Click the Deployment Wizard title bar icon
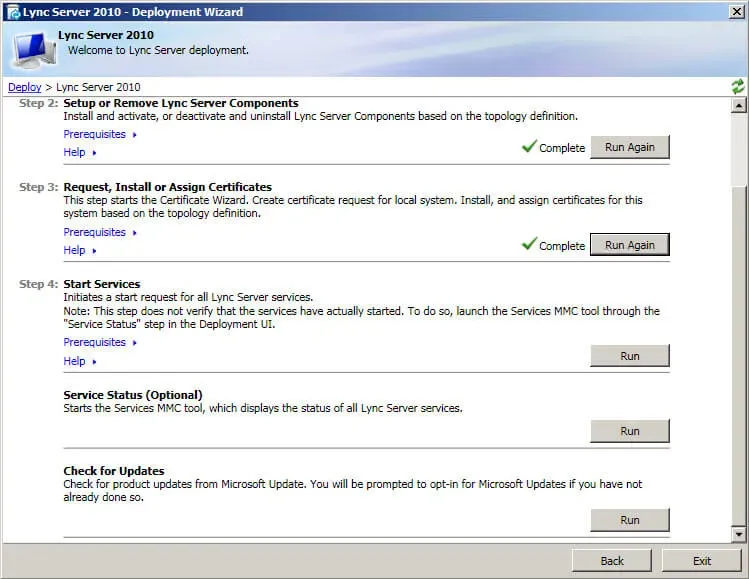749x579 pixels. tap(13, 12)
